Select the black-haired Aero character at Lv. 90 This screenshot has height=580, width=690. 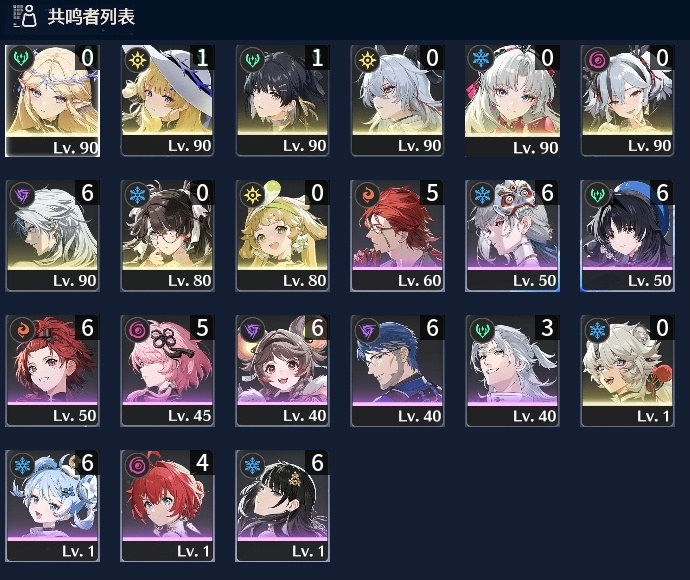click(x=283, y=100)
